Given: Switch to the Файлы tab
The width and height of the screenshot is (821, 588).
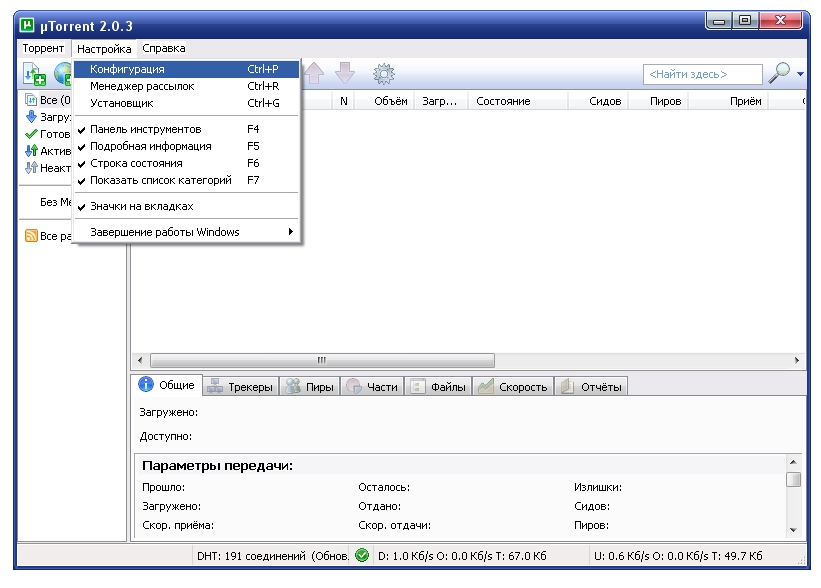Looking at the screenshot, I should pos(438,387).
